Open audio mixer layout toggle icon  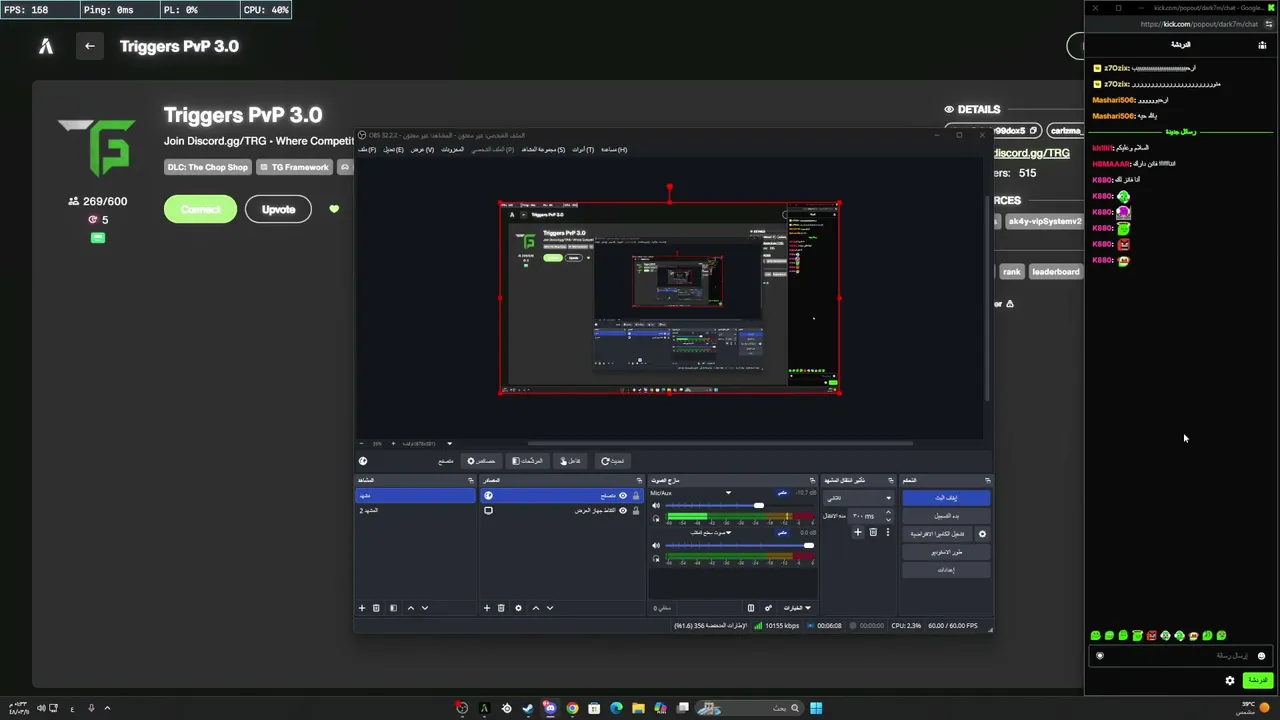click(751, 608)
